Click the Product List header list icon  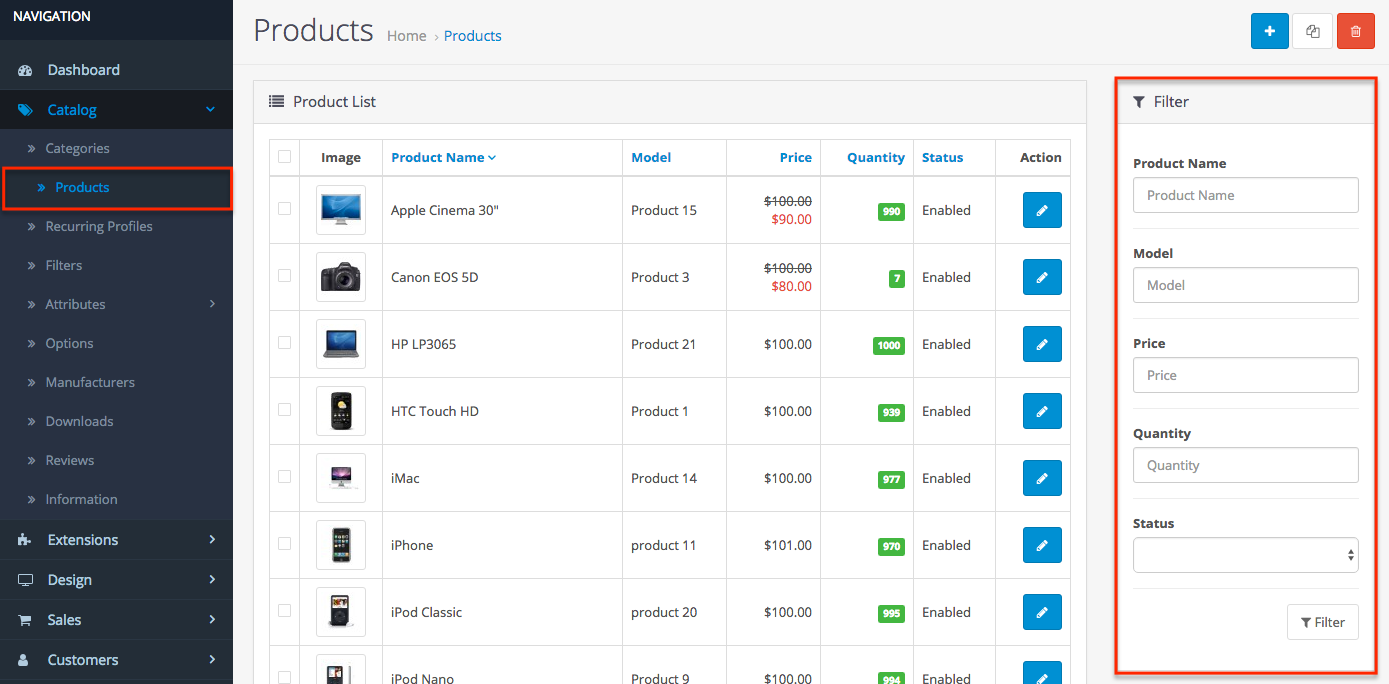[277, 102]
